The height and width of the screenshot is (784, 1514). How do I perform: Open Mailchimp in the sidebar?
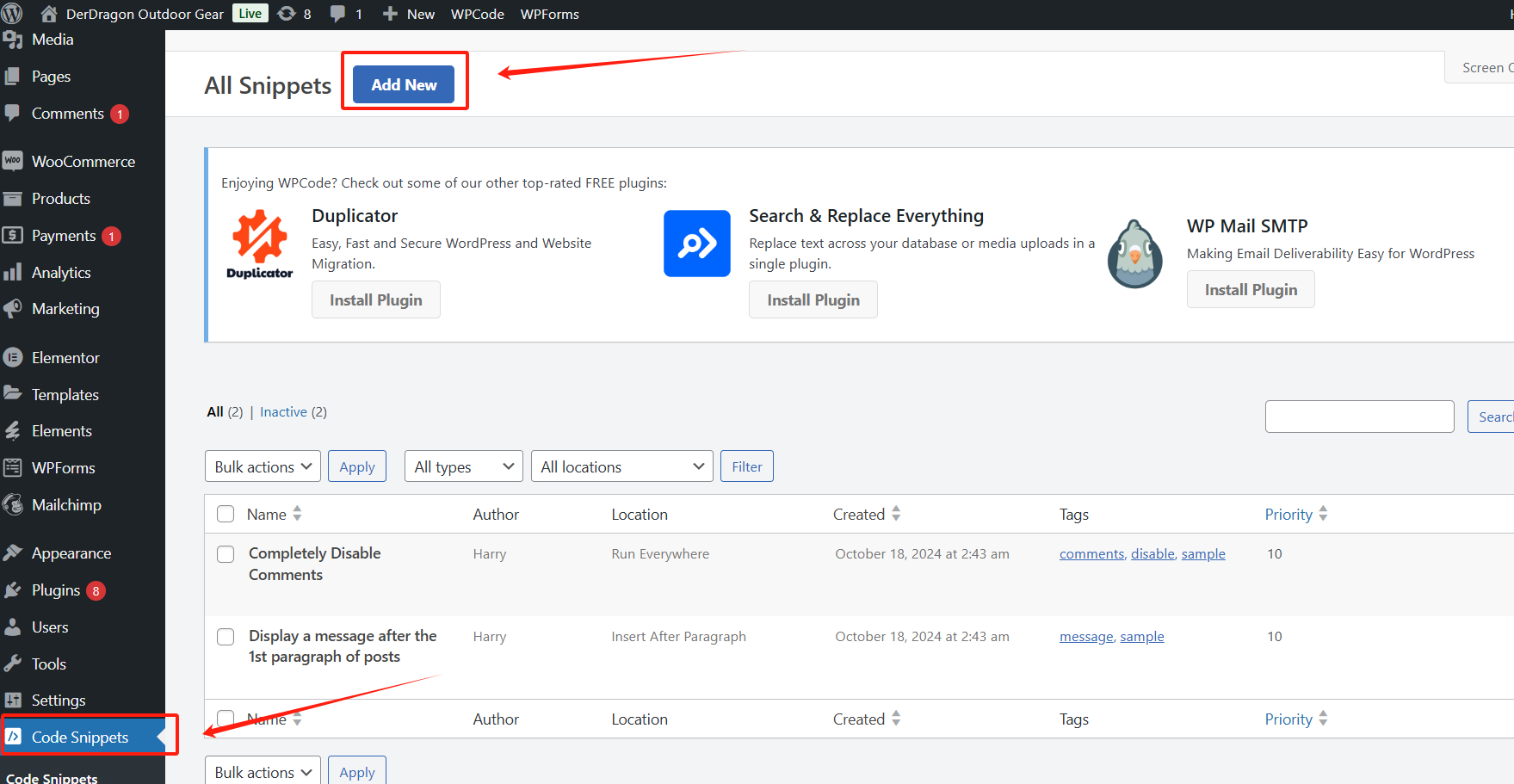[66, 505]
